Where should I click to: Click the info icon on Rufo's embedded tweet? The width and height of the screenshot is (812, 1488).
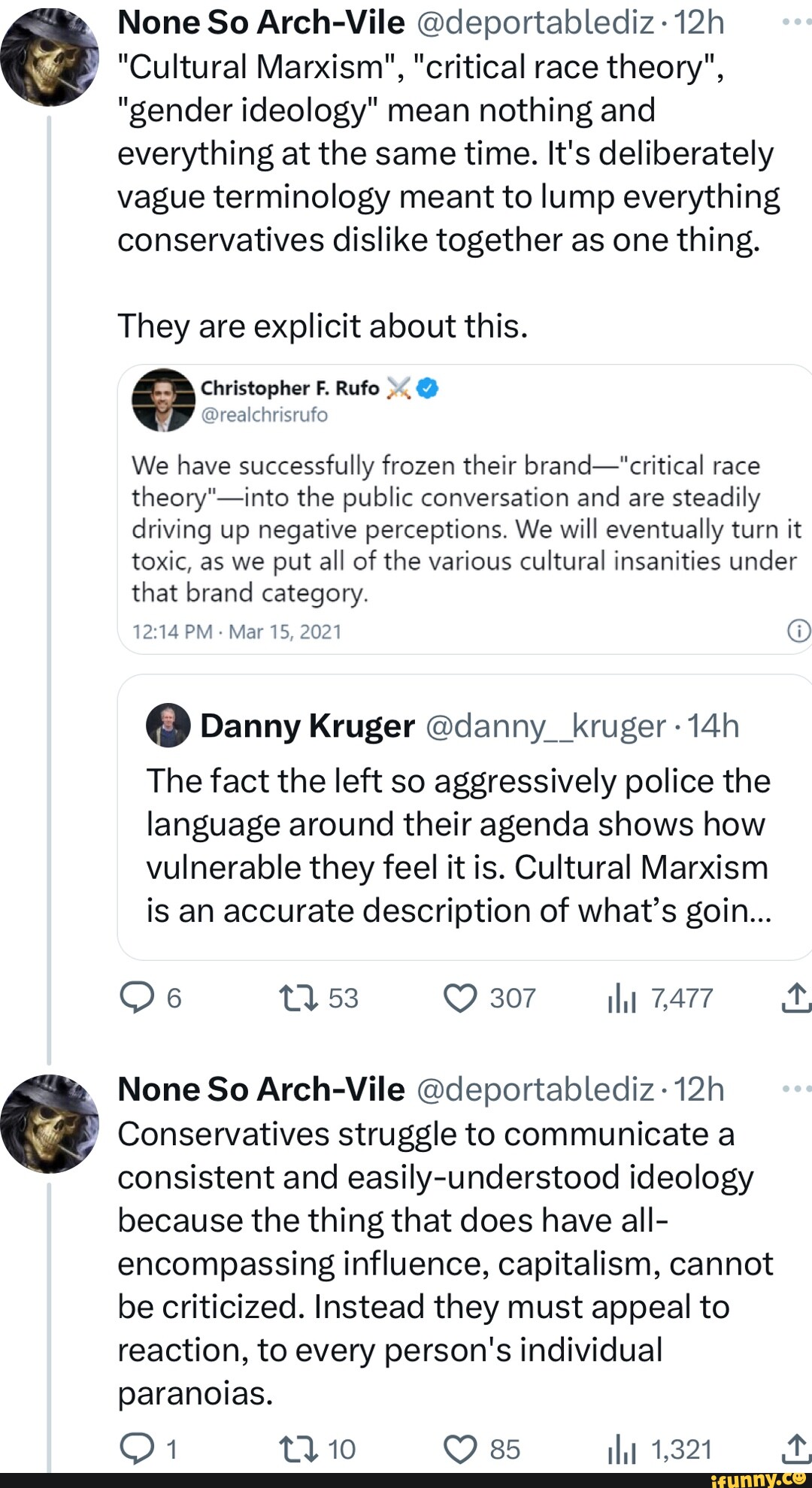click(x=798, y=630)
